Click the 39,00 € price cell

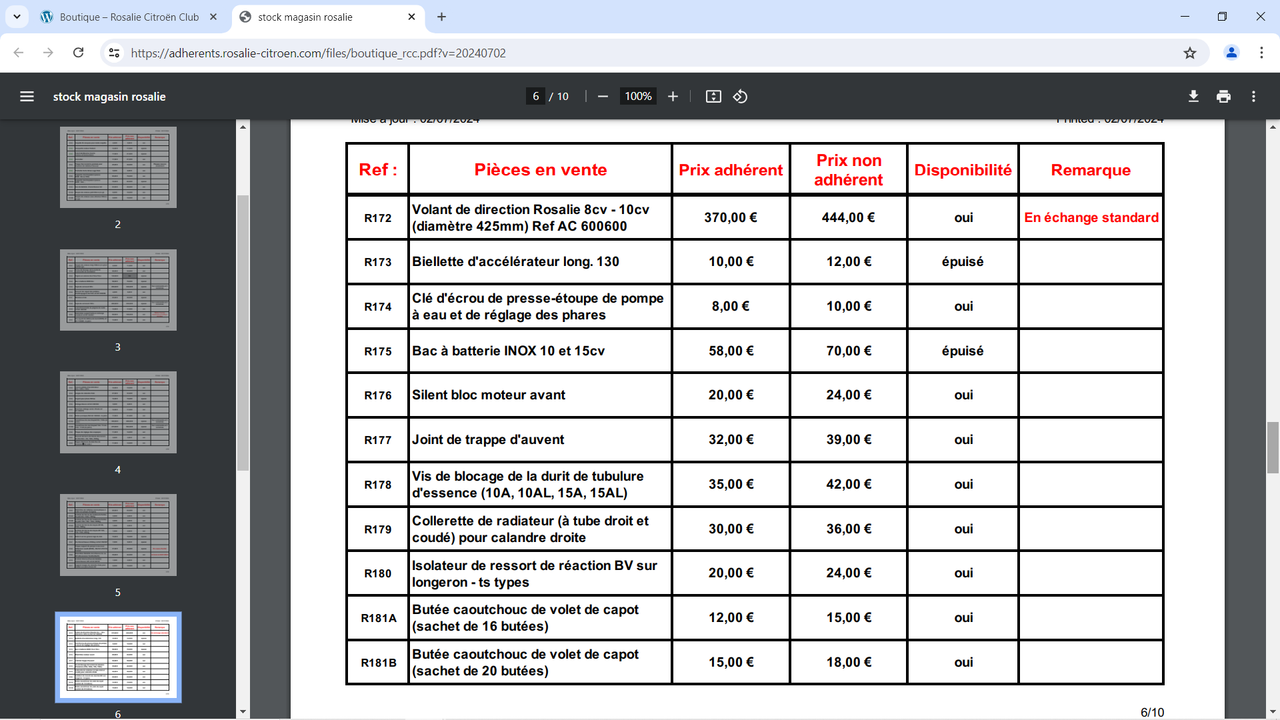[849, 440]
